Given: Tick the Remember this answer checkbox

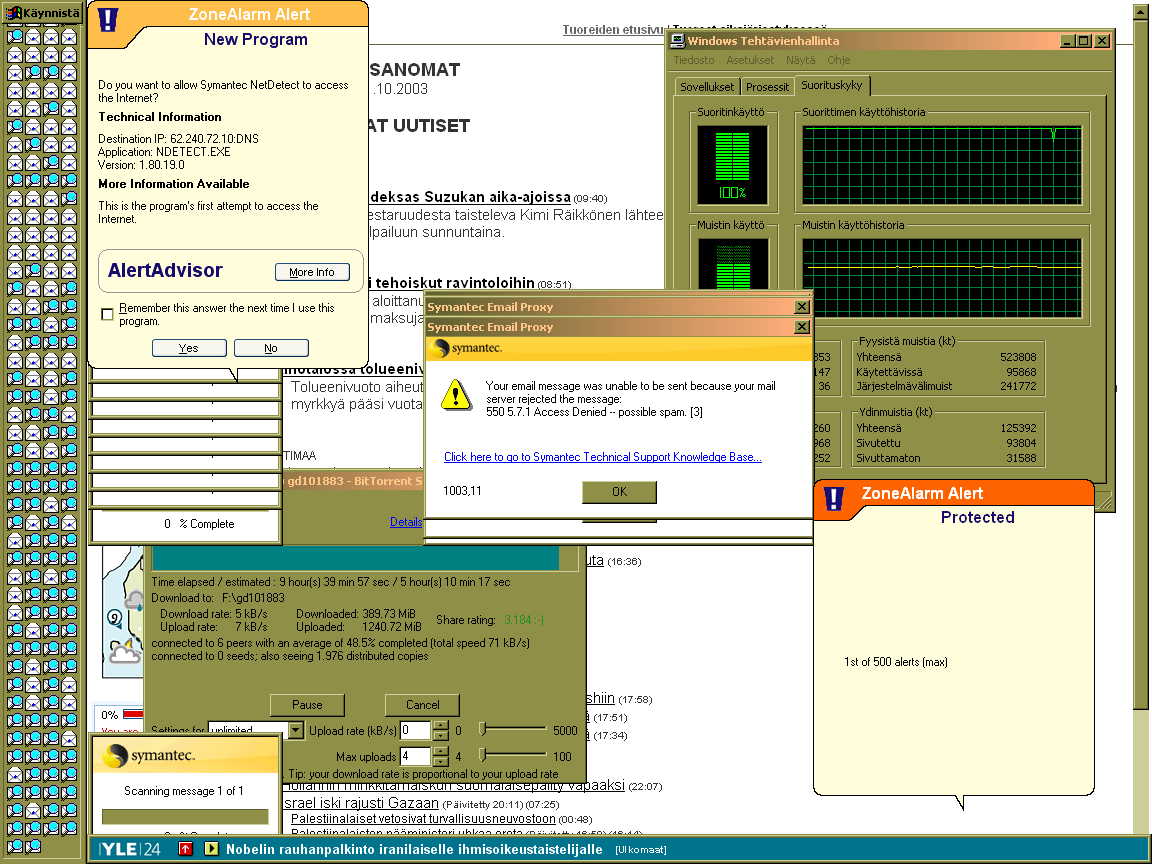Looking at the screenshot, I should coord(107,314).
